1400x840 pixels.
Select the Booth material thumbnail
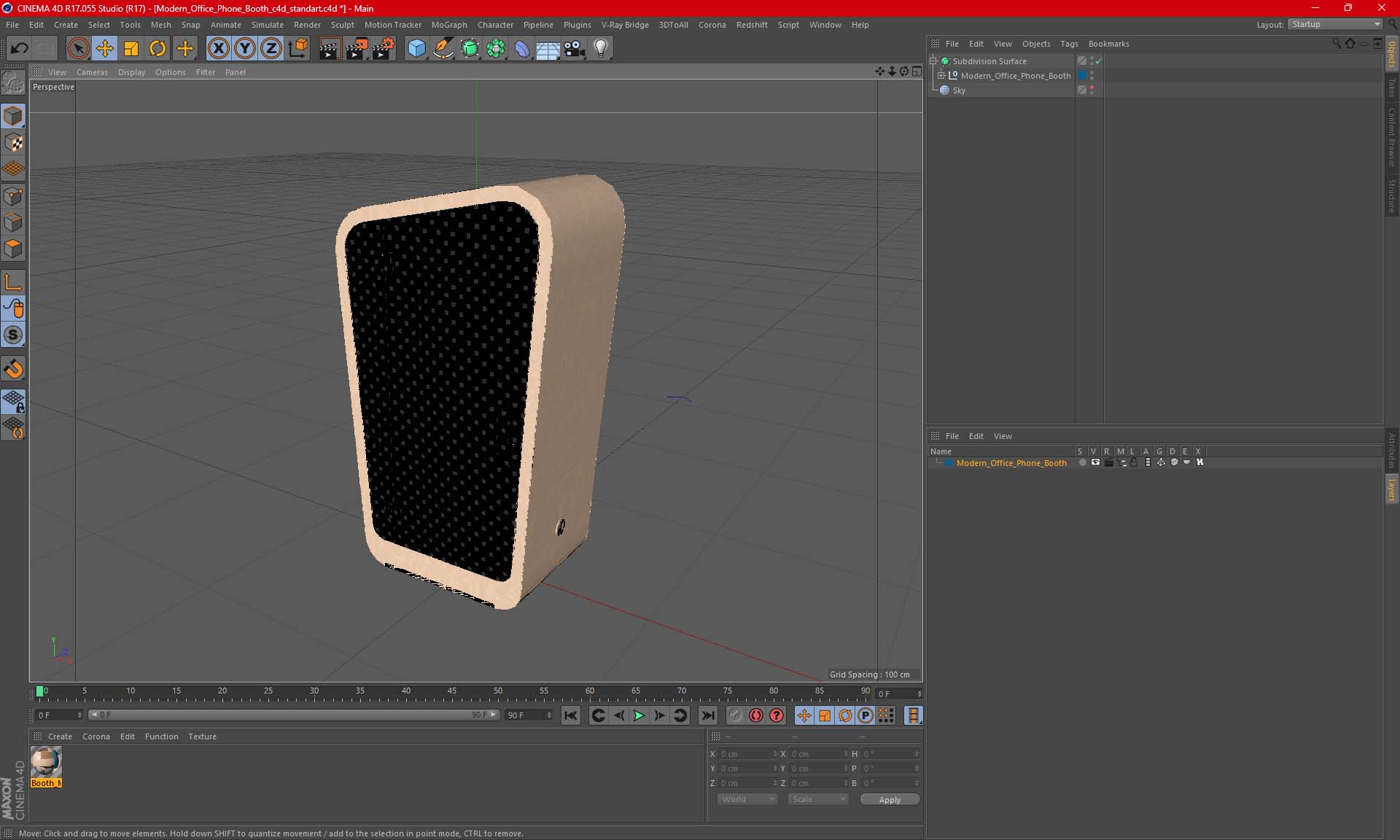coord(46,763)
